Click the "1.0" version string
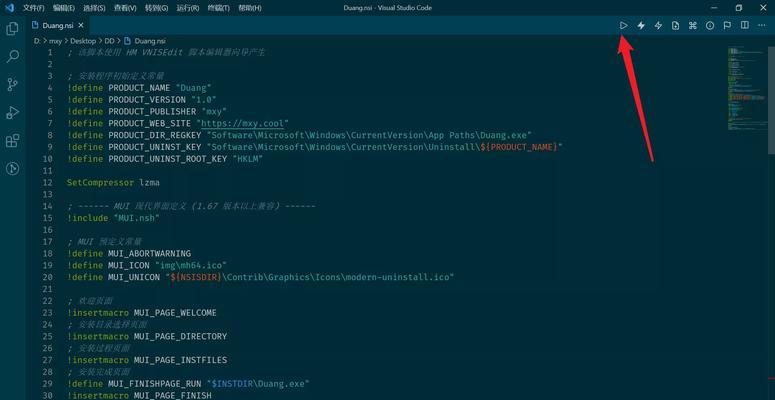The height and width of the screenshot is (400, 775). [x=204, y=100]
